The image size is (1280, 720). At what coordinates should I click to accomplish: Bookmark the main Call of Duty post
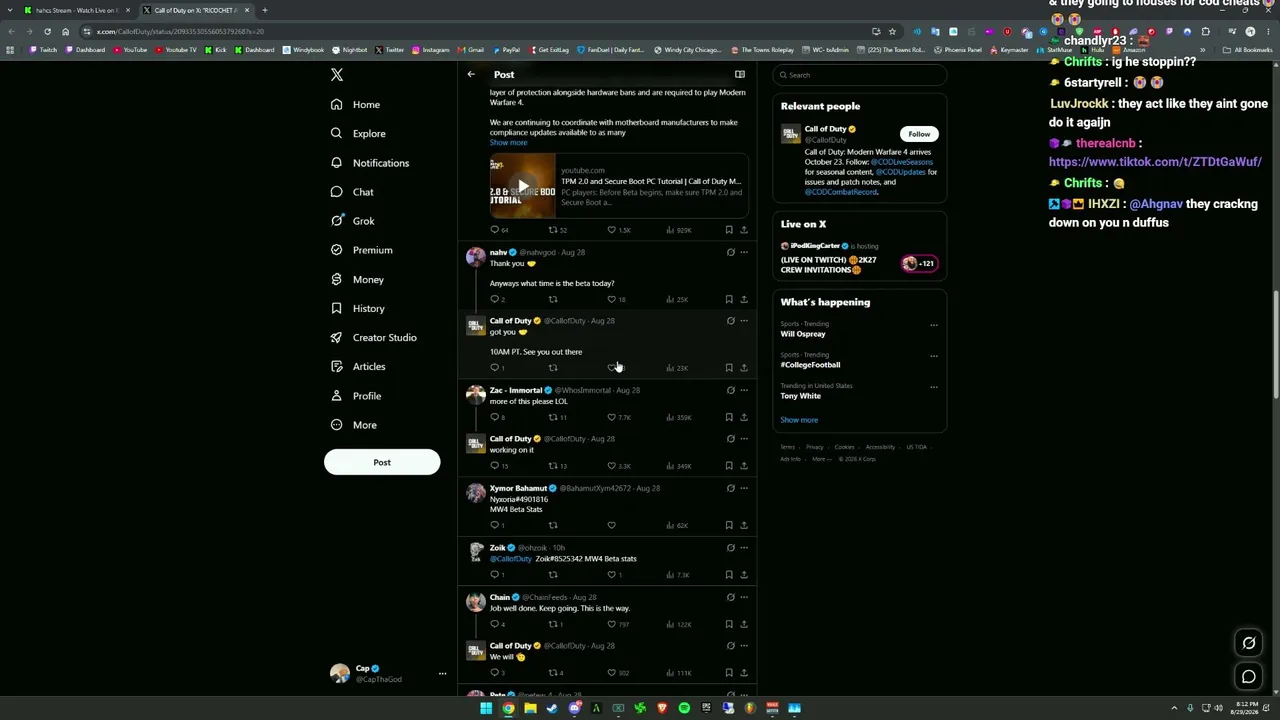point(729,230)
